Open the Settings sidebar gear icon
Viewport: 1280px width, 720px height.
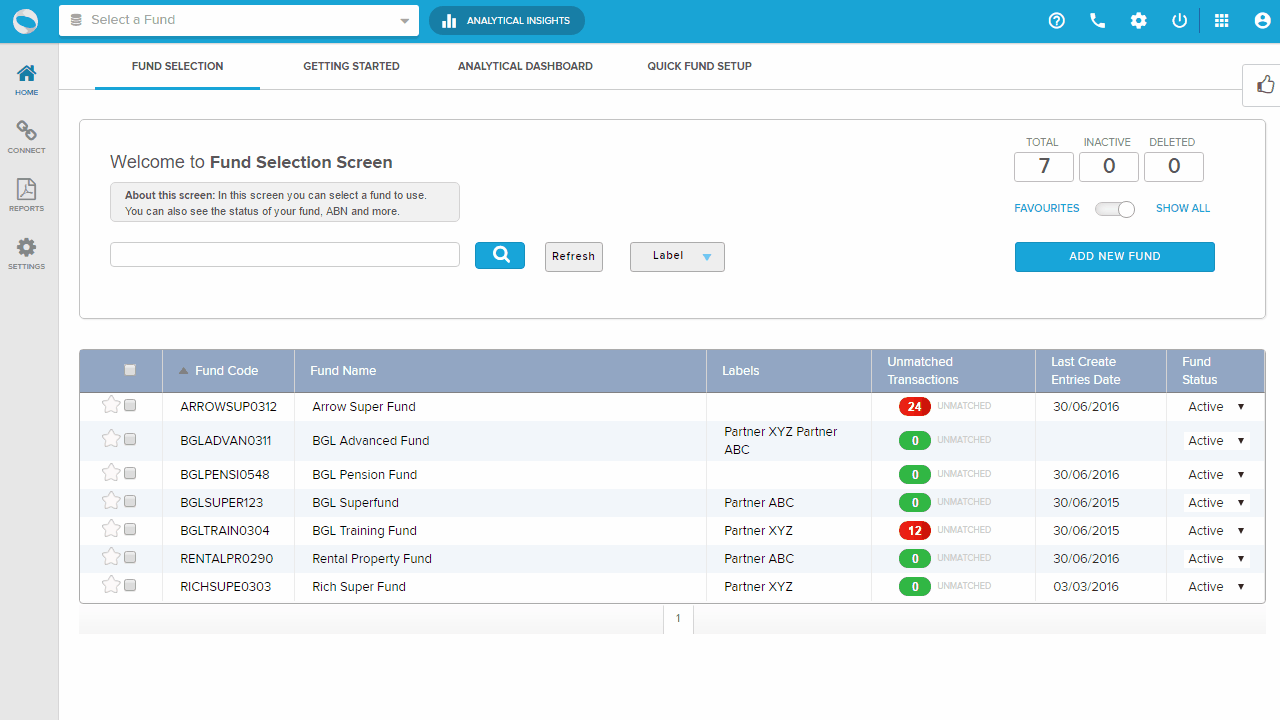[27, 252]
